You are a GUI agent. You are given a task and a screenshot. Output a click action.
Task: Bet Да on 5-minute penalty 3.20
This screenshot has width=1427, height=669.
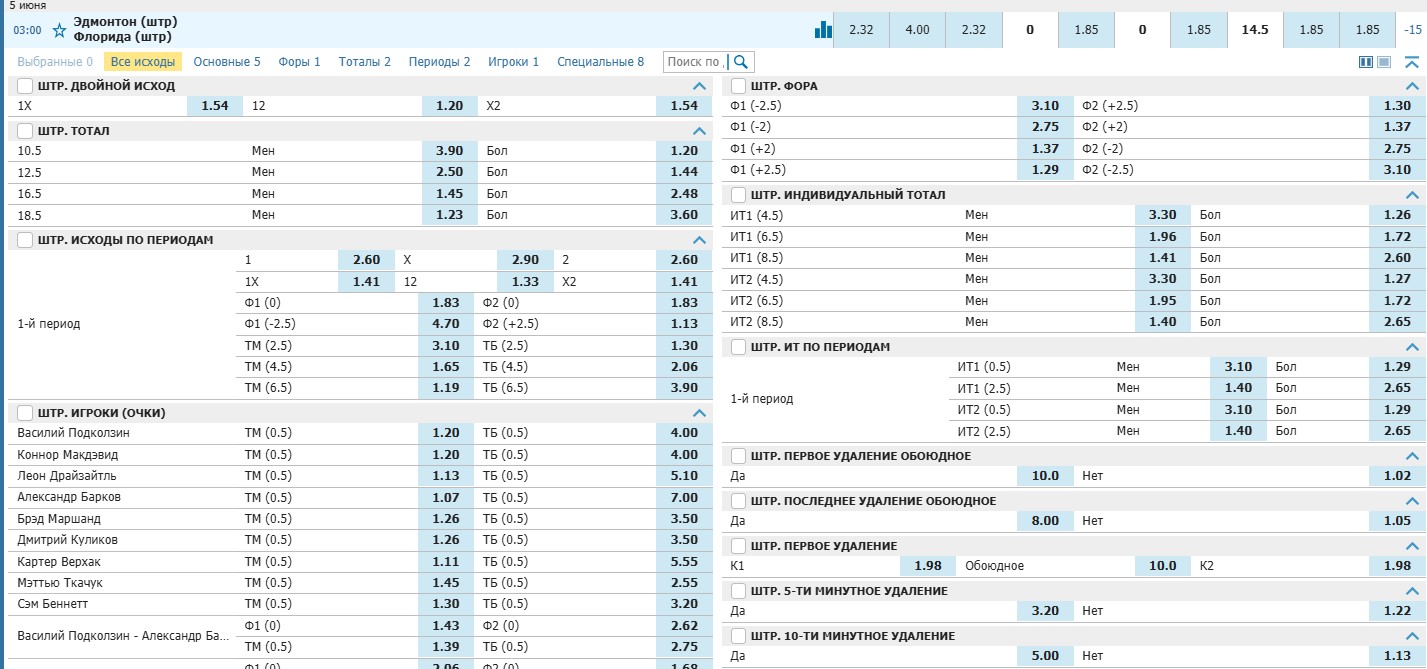pyautogui.click(x=1045, y=611)
